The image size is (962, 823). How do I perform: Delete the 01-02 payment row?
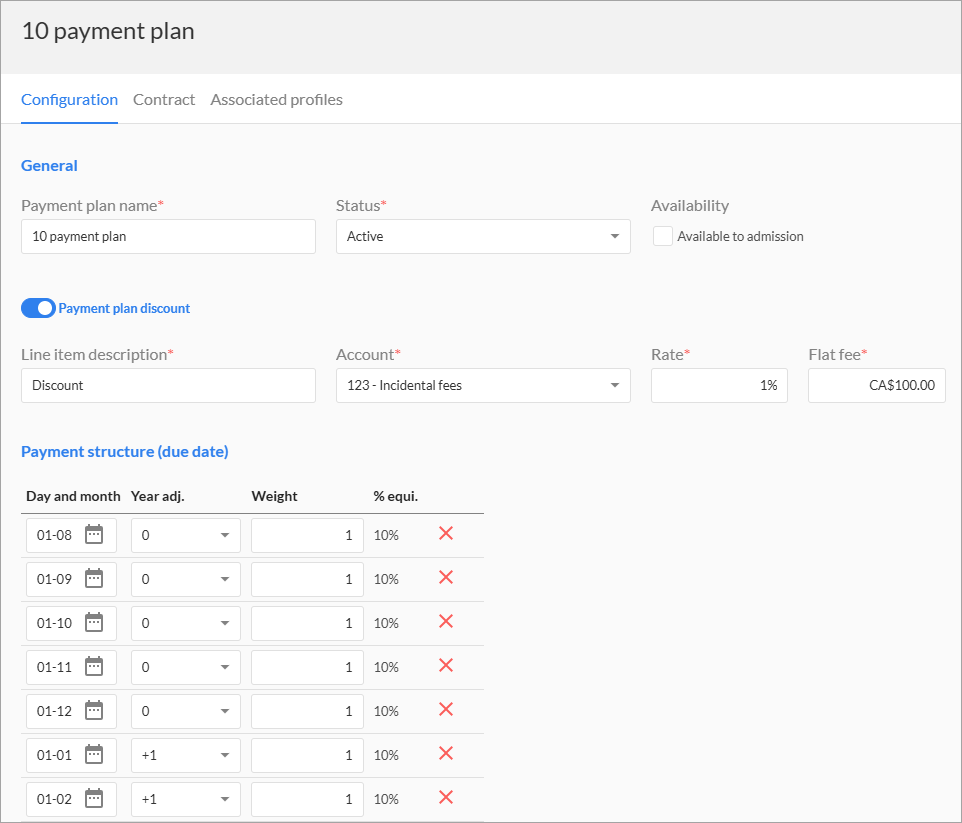[x=446, y=797]
